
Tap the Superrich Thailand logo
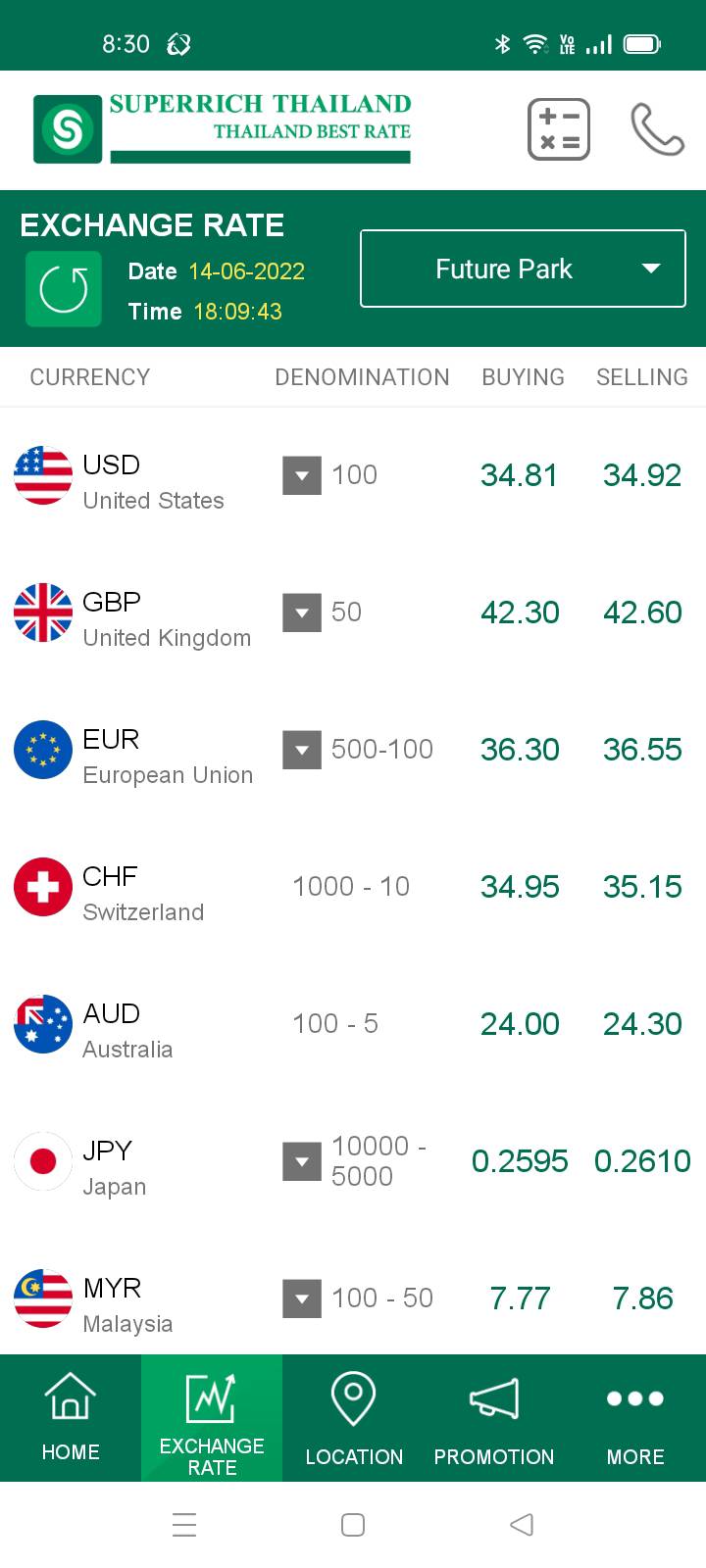coord(223,128)
